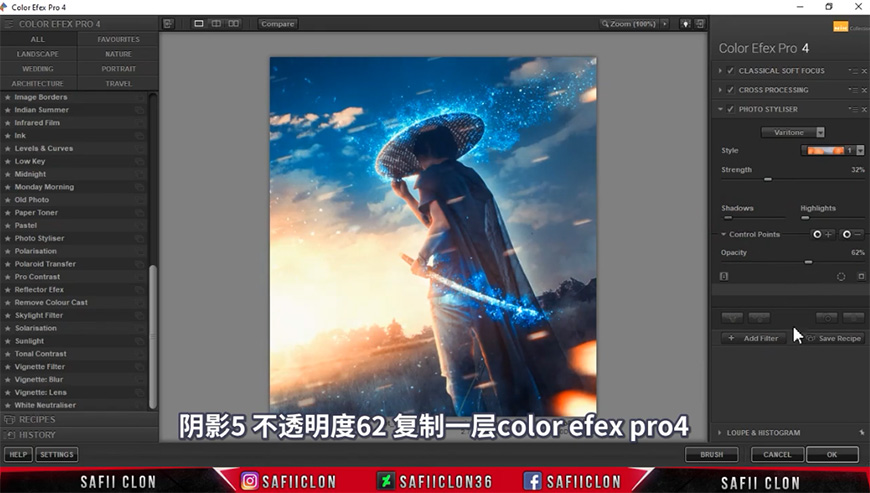
Task: Collapse the Photo Styliser filter
Action: pos(720,109)
